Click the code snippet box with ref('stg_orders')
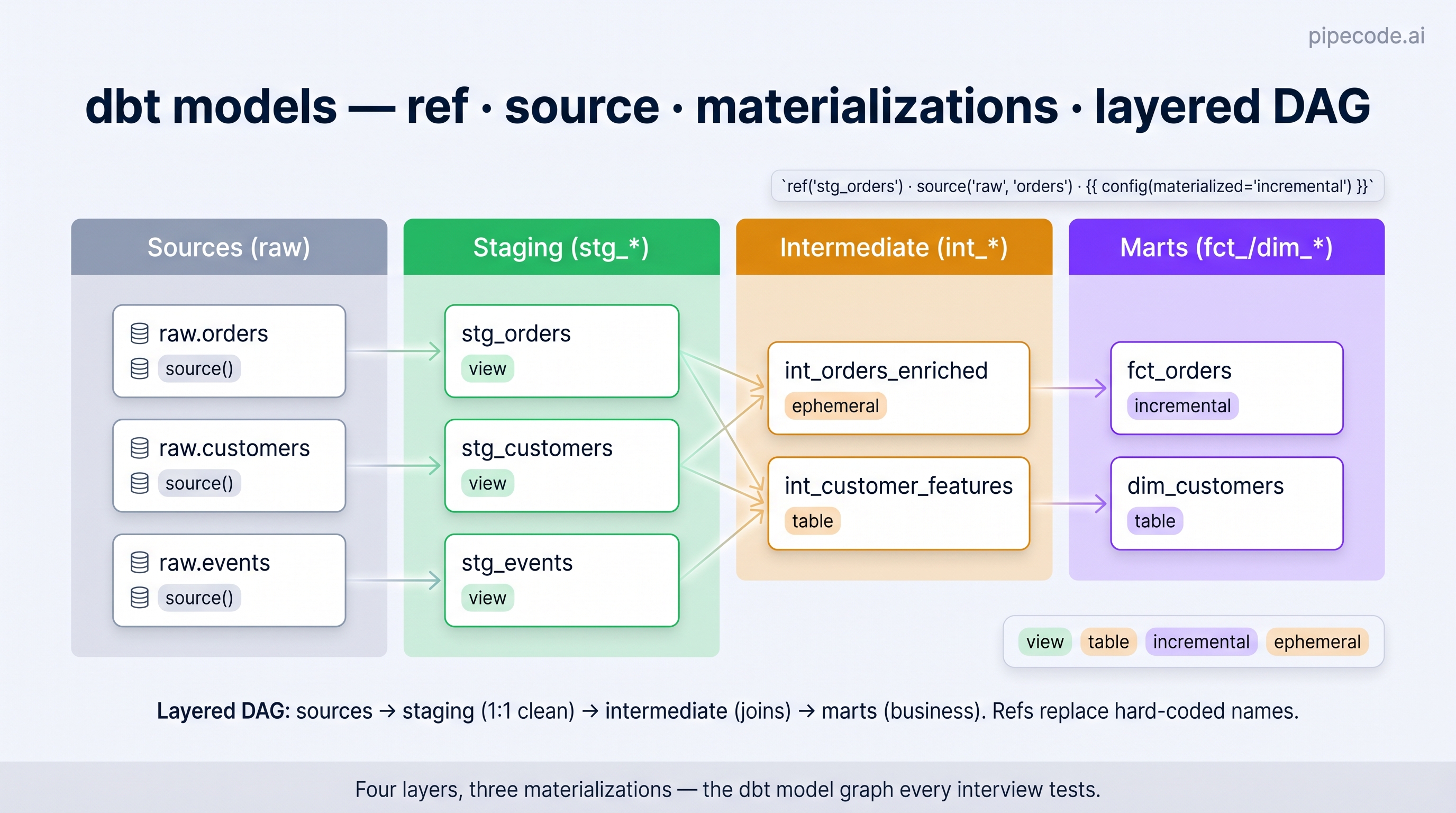The height and width of the screenshot is (813, 1456). 1077,186
